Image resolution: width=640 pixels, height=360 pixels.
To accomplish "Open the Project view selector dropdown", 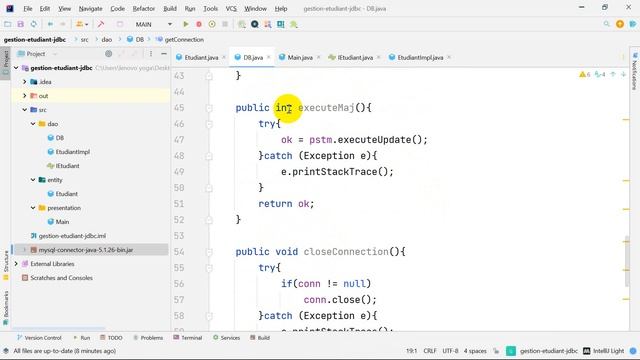I will tap(37, 54).
